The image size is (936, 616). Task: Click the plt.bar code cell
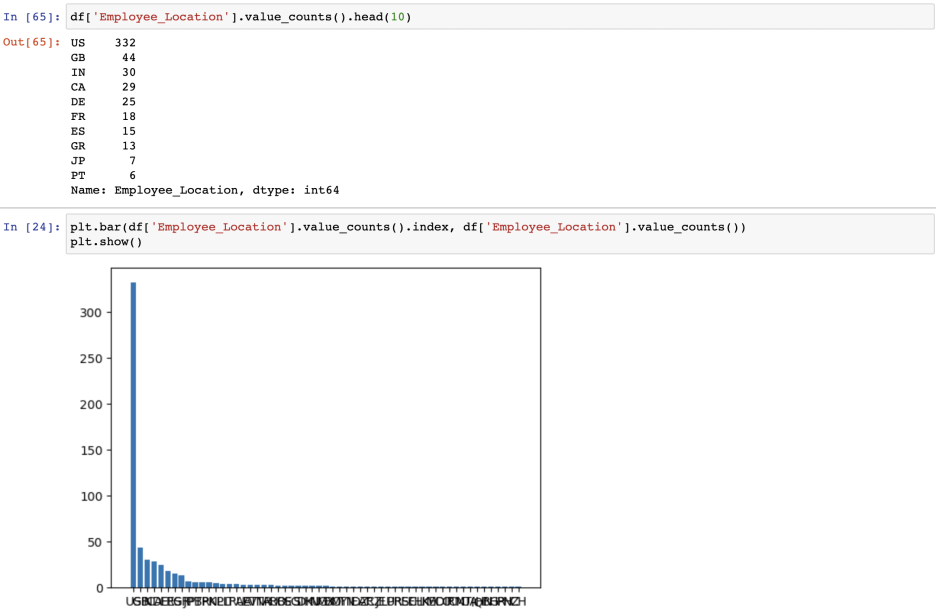click(x=500, y=235)
